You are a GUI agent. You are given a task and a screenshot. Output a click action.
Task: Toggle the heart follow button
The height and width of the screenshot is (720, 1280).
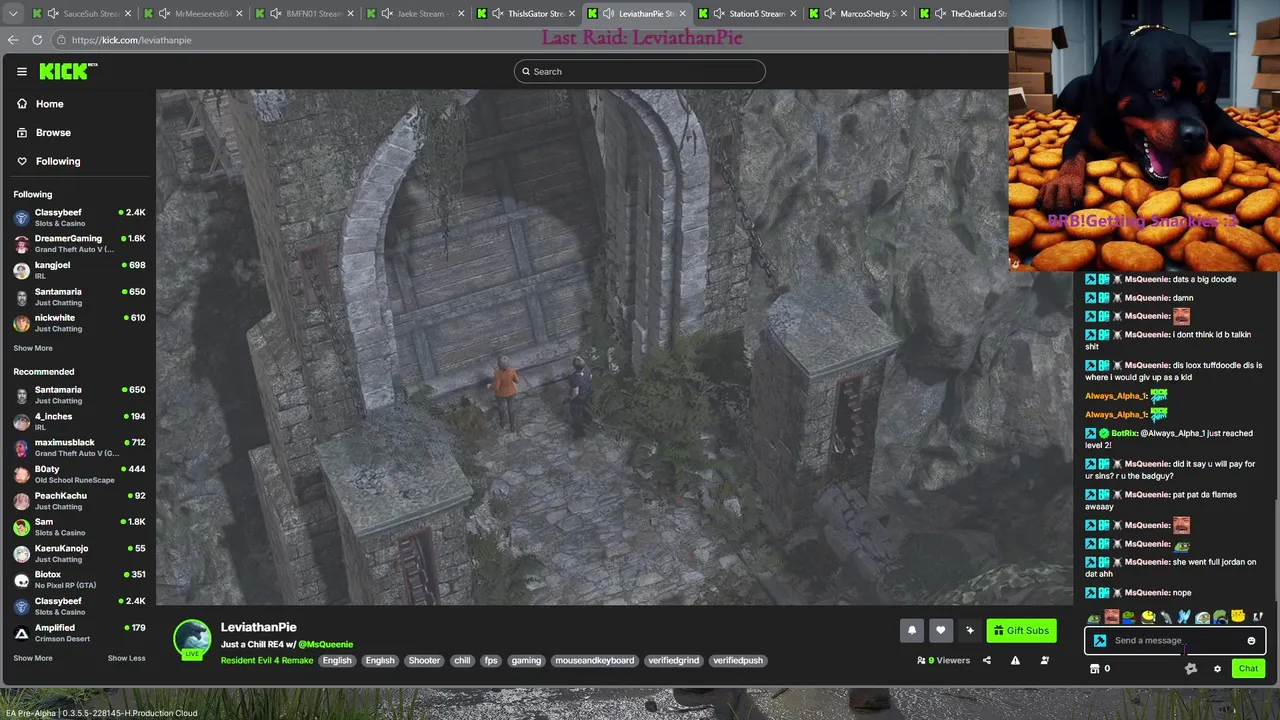[940, 630]
